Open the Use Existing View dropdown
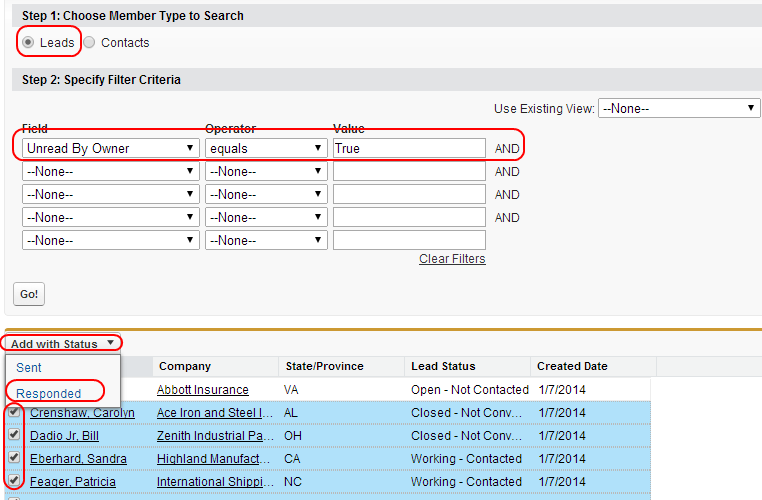 point(679,108)
